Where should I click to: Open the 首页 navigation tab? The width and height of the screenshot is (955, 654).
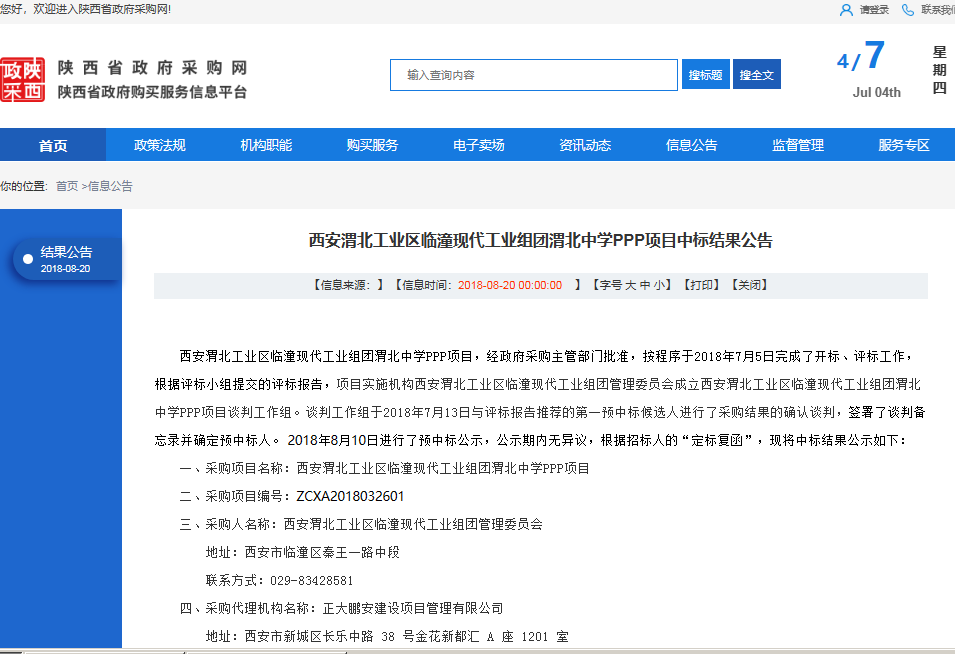pyautogui.click(x=53, y=145)
